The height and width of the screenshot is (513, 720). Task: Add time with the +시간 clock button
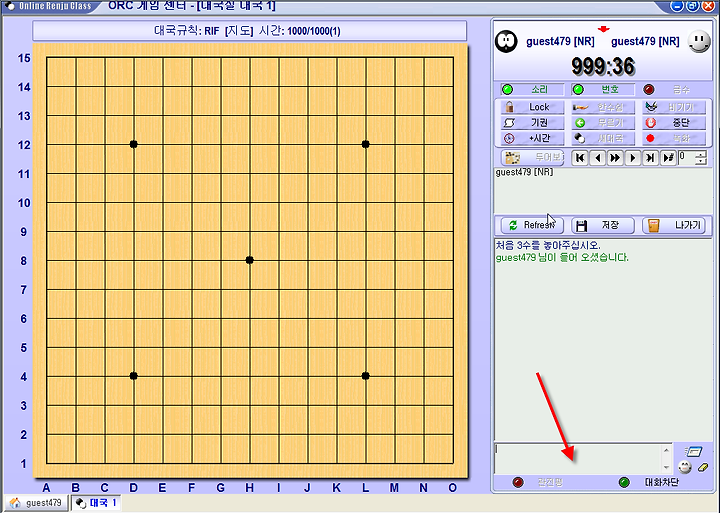click(x=533, y=138)
